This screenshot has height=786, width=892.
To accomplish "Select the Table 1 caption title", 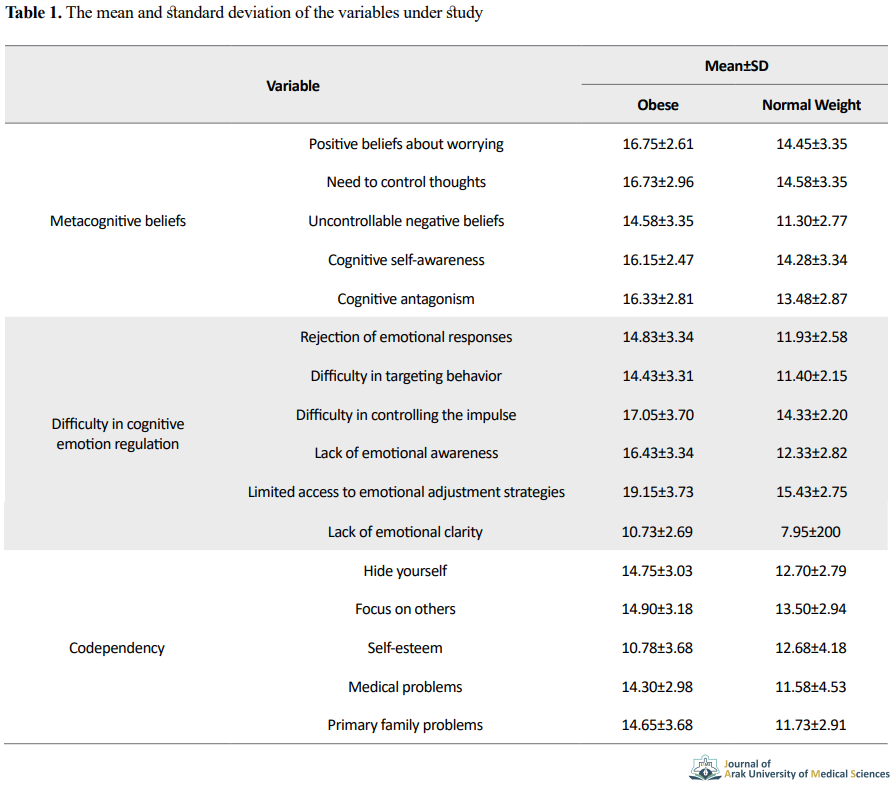I will point(244,13).
